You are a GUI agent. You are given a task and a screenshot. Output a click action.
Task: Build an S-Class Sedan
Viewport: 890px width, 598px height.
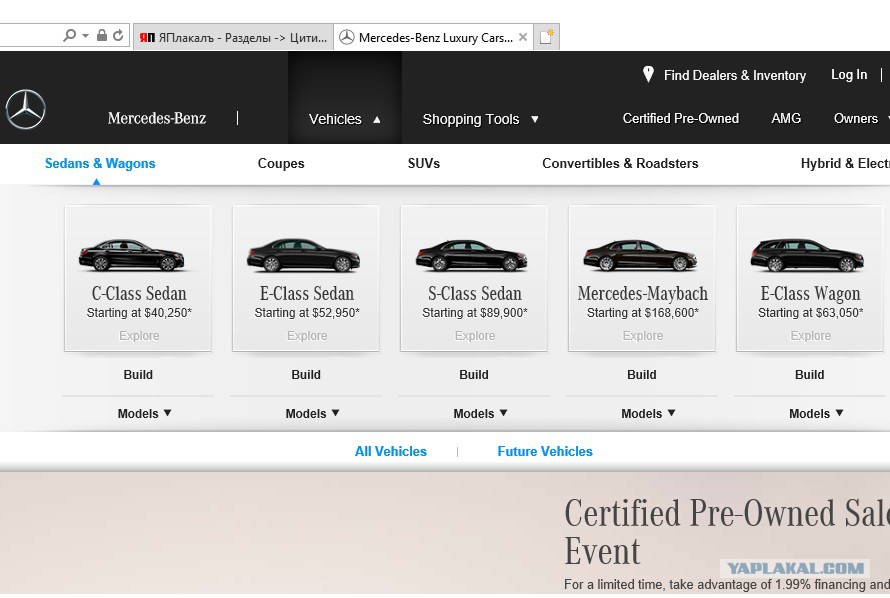tap(474, 374)
